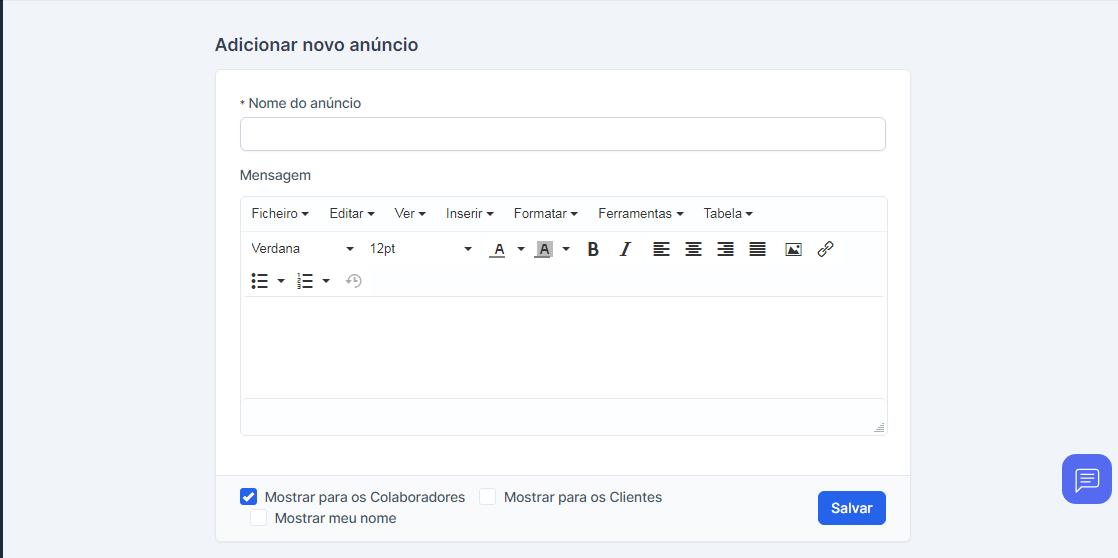Check the Mostrar meu nome box

click(x=259, y=518)
